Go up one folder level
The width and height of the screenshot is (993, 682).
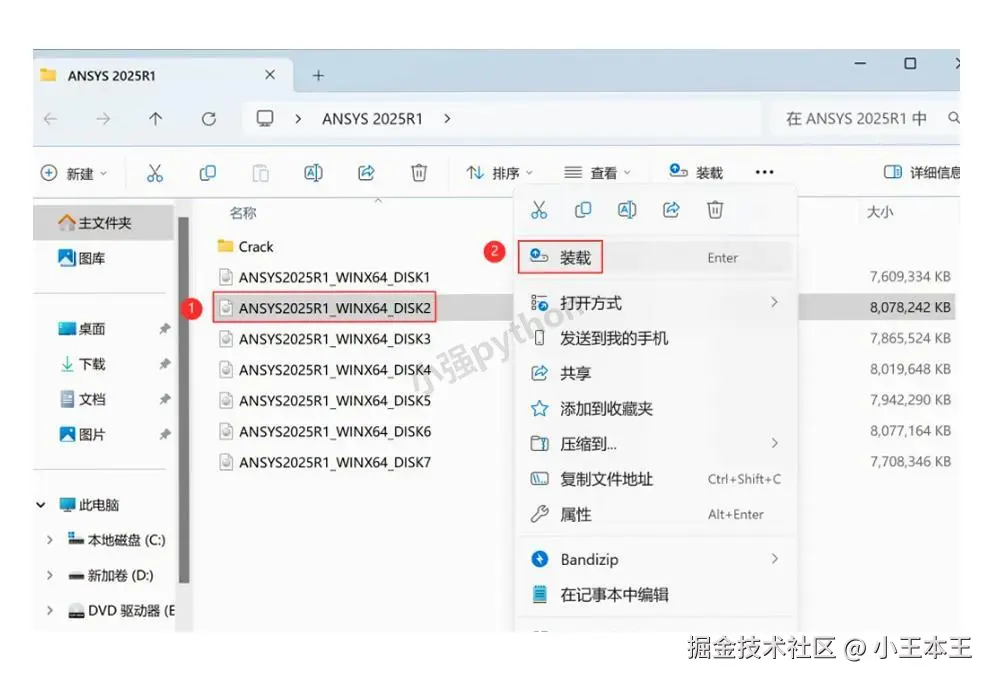(156, 118)
